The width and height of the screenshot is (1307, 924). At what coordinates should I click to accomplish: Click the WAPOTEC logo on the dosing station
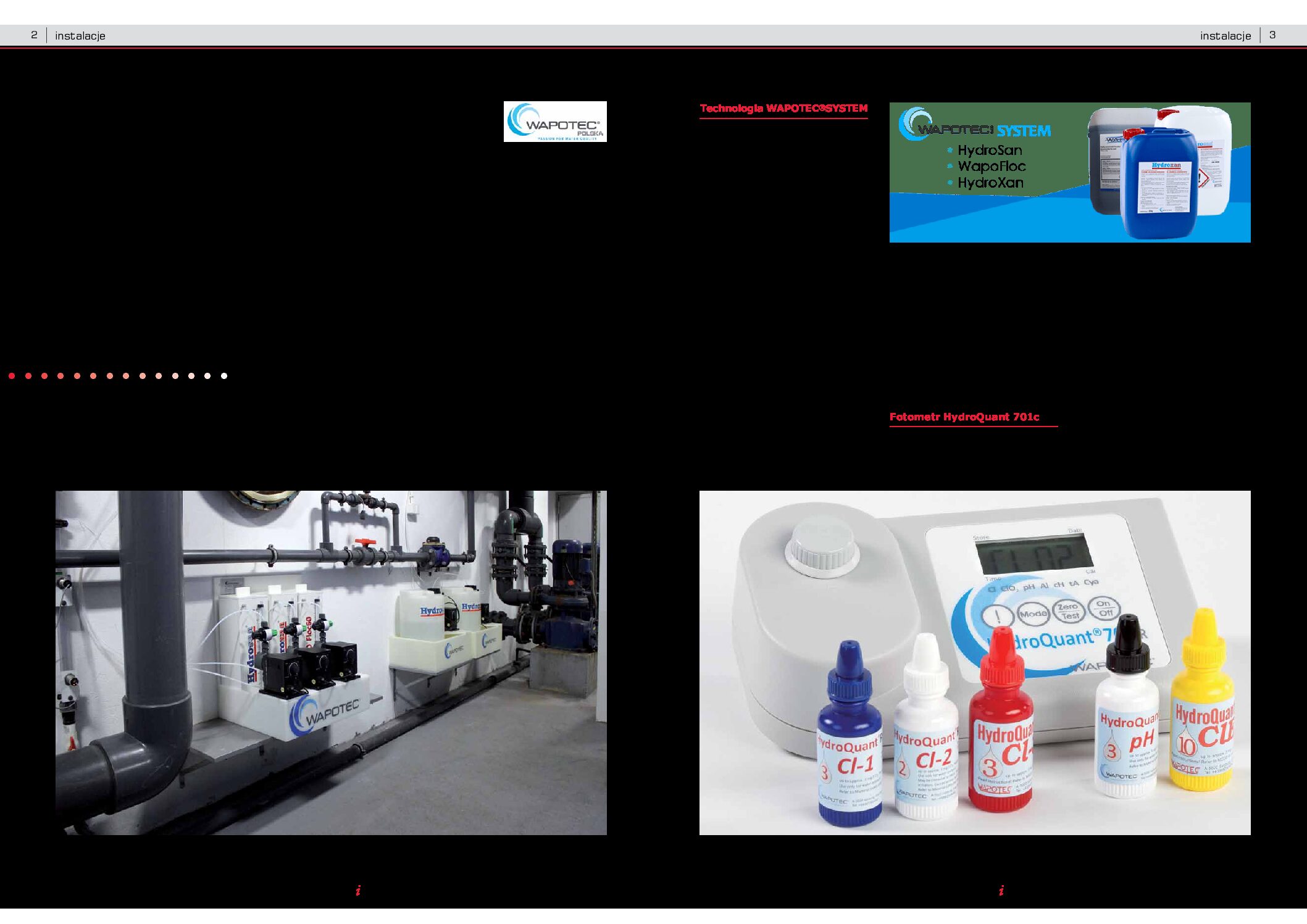click(325, 715)
